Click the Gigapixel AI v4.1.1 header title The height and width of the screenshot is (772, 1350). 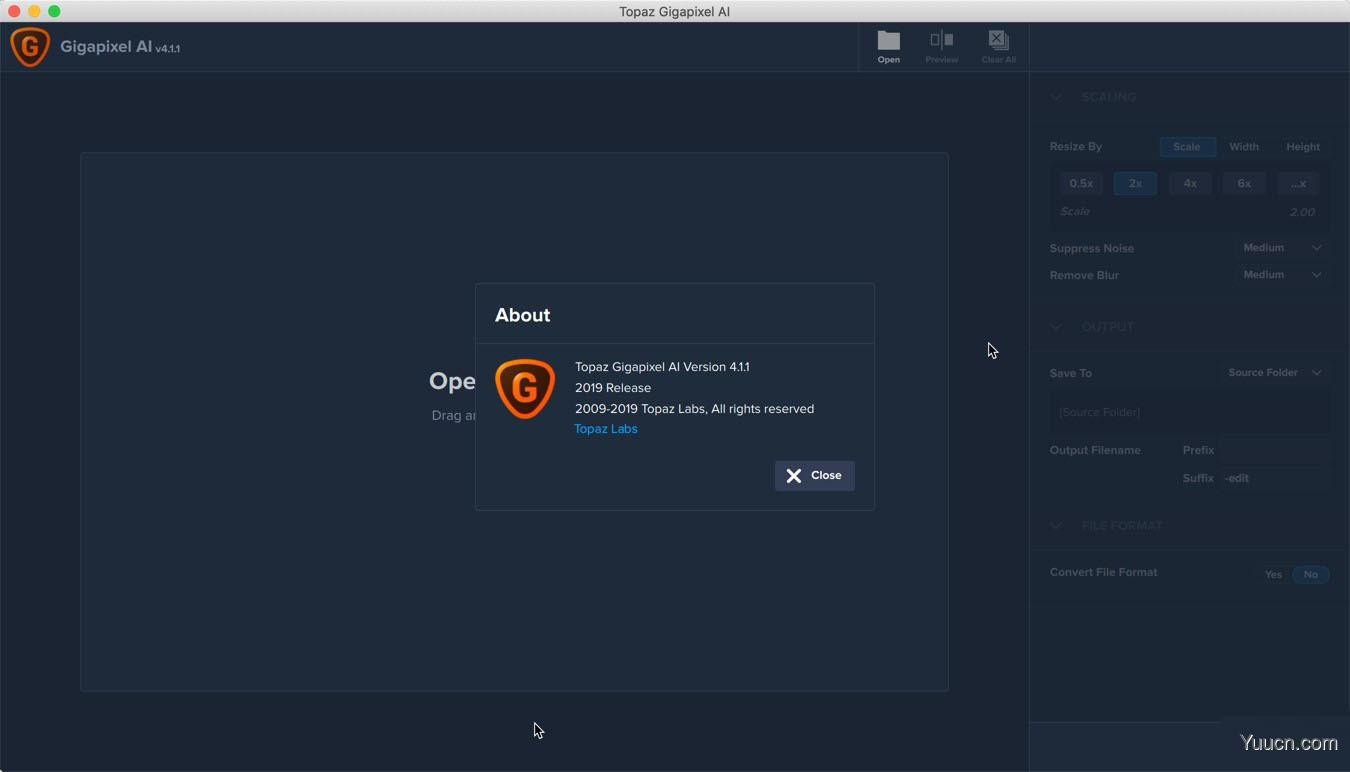120,47
